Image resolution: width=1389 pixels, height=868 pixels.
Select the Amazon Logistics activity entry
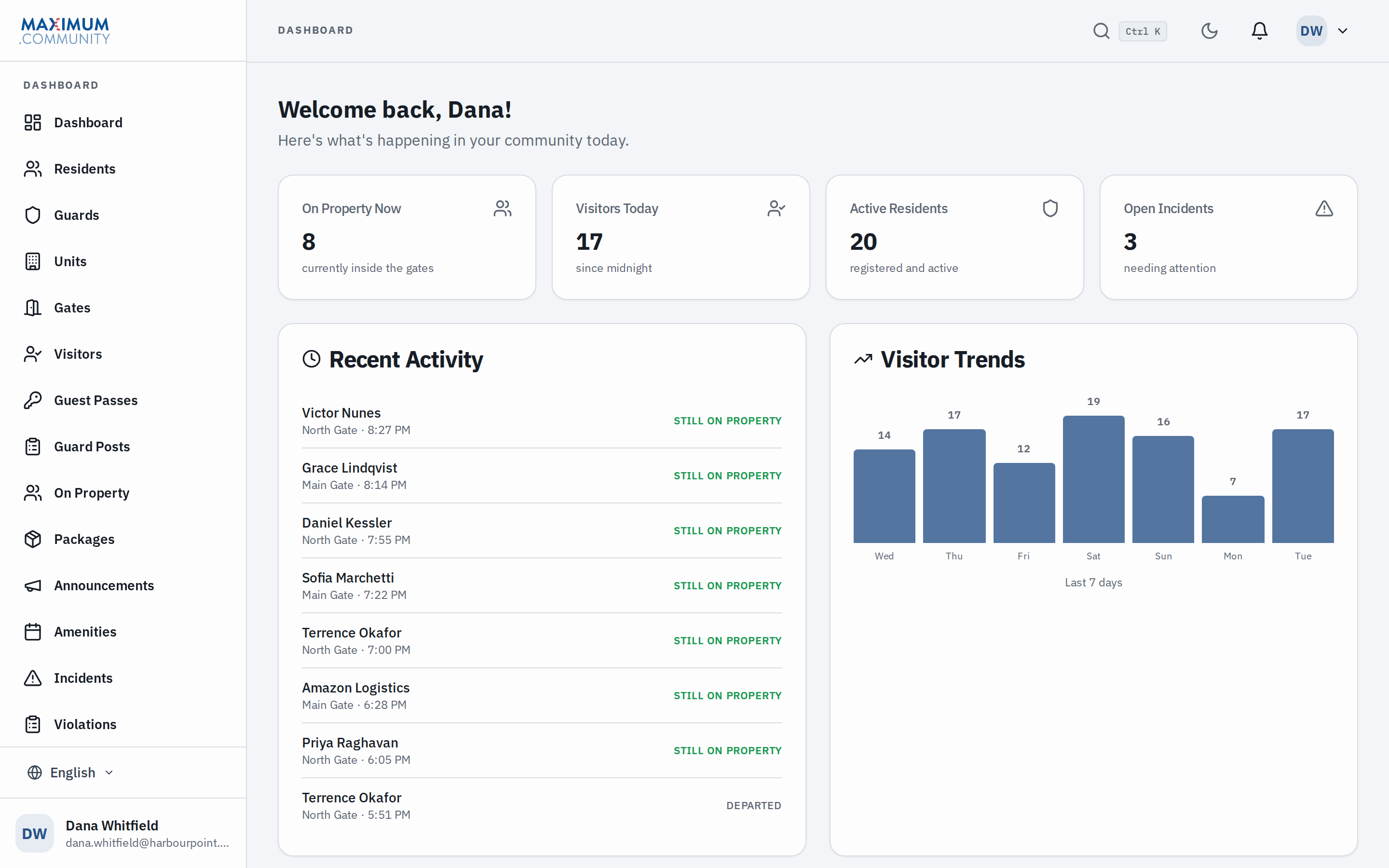tap(542, 696)
